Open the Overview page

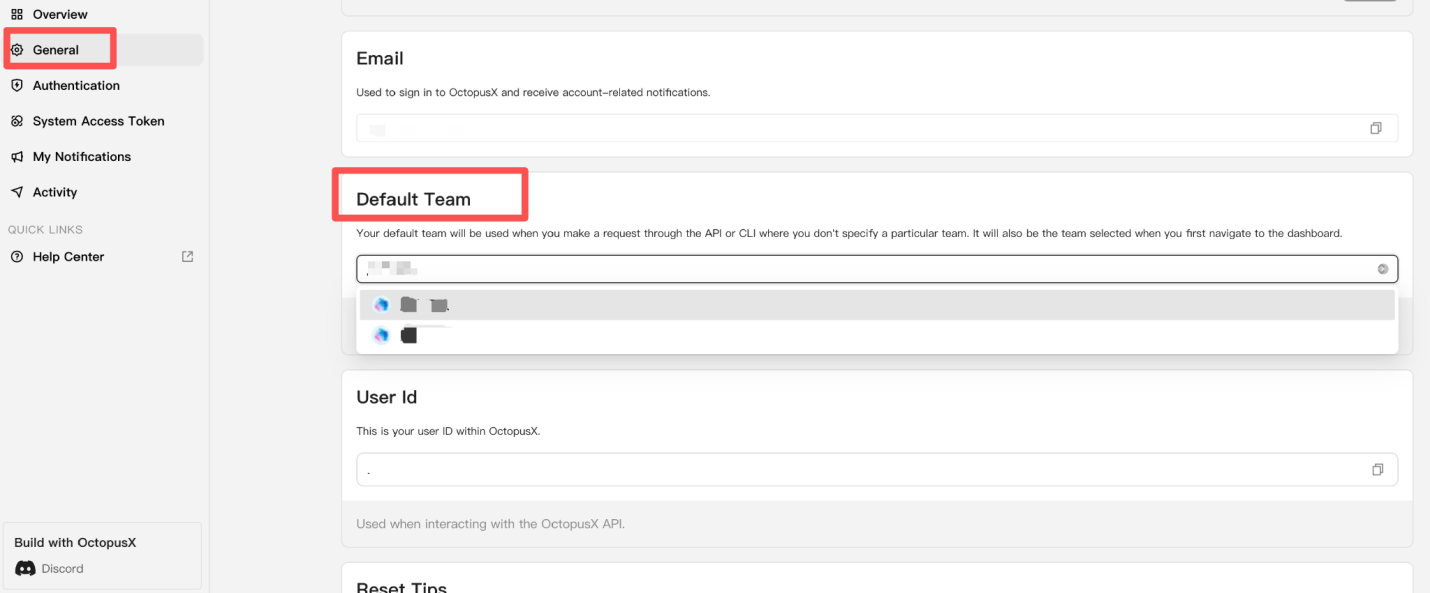pyautogui.click(x=60, y=14)
